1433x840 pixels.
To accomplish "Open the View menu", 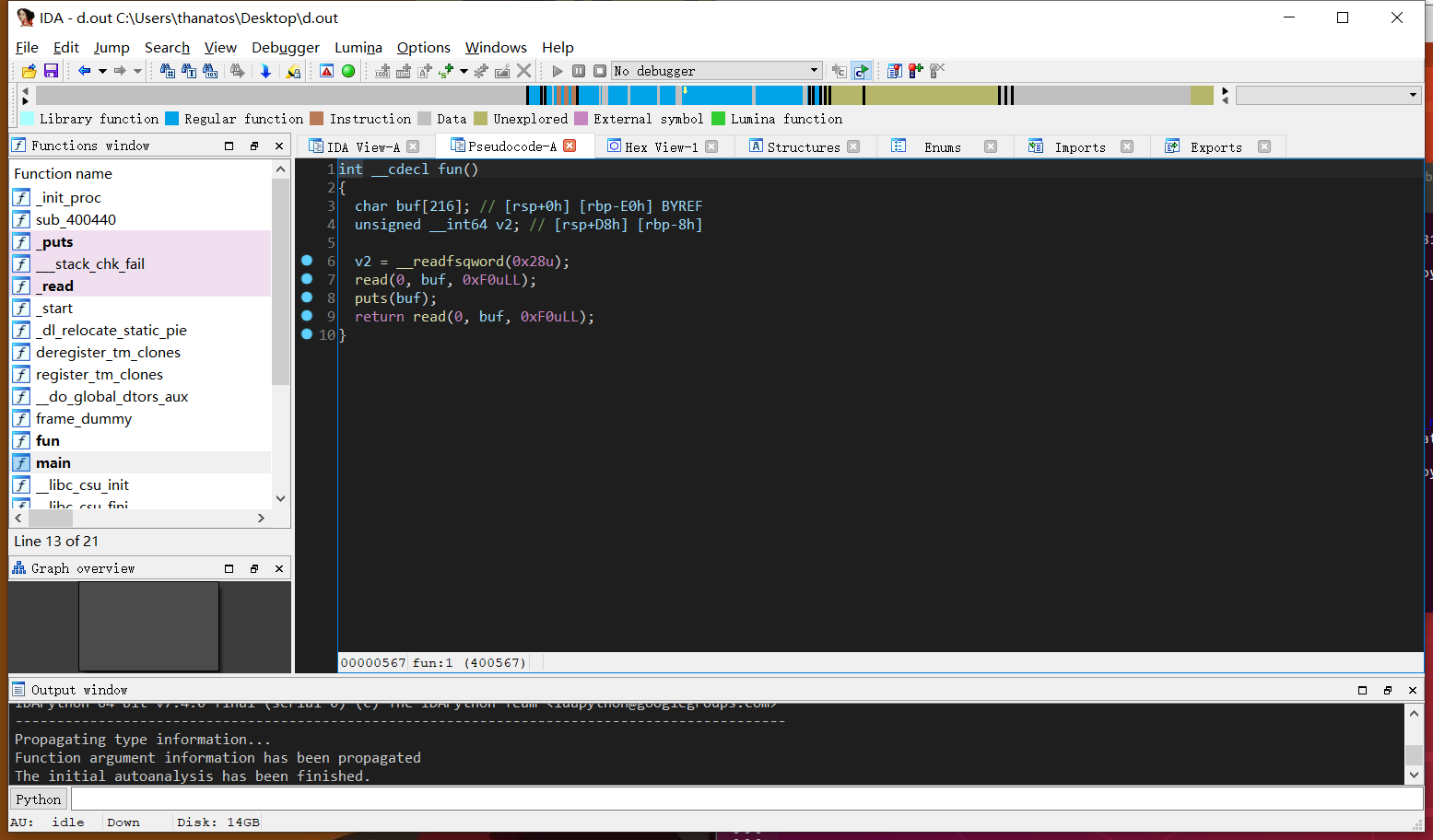I will tap(220, 47).
